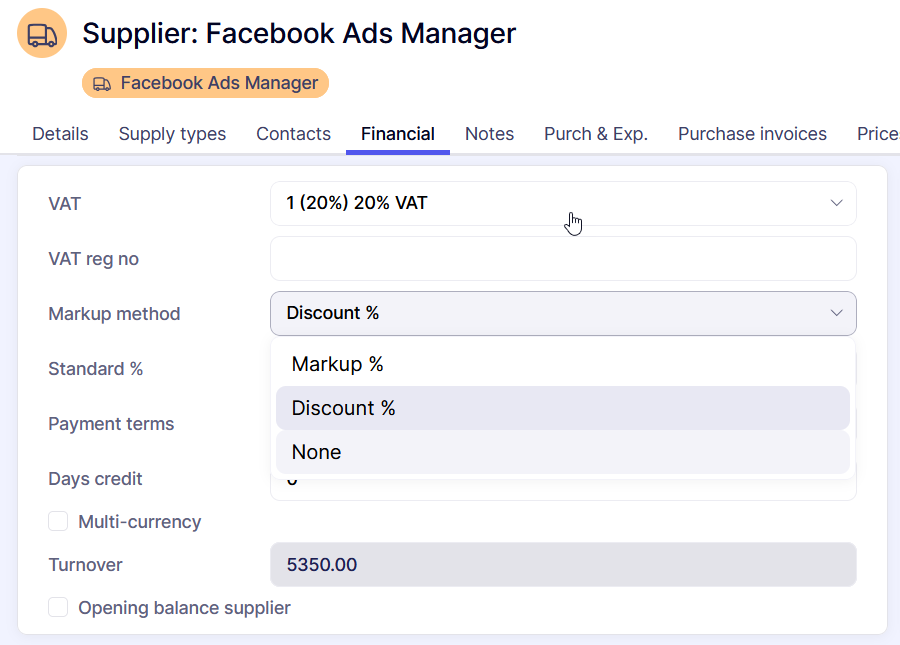Choose Discount % option in the list
900x645 pixels.
[343, 408]
